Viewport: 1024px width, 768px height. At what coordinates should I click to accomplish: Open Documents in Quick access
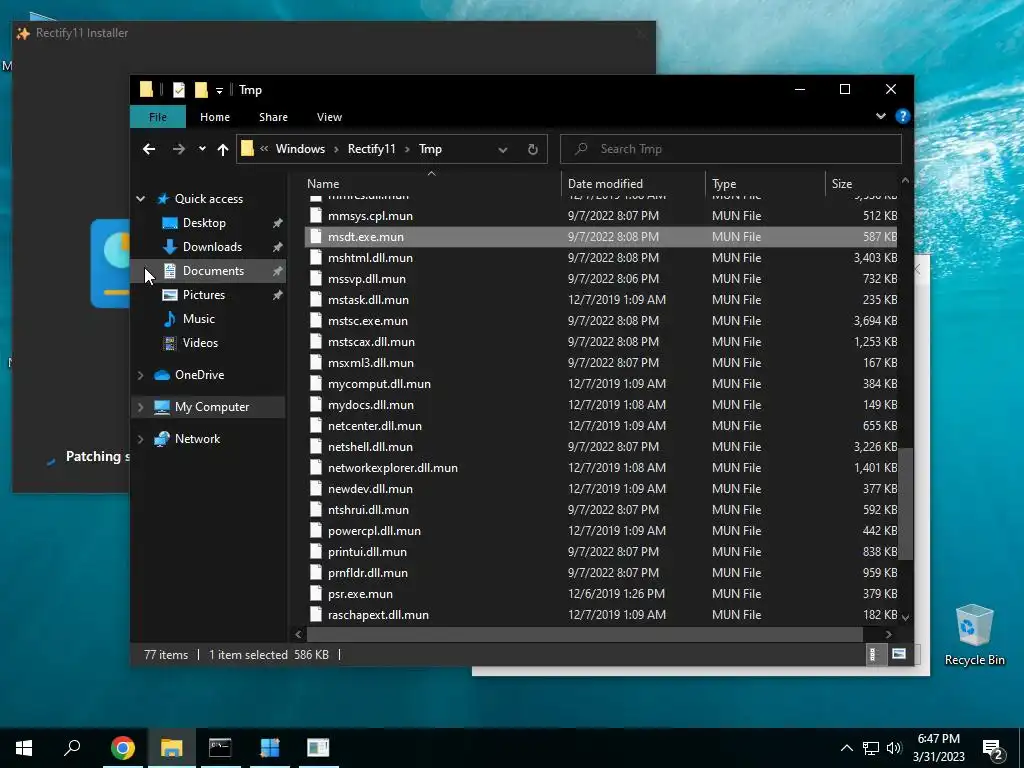tap(213, 270)
